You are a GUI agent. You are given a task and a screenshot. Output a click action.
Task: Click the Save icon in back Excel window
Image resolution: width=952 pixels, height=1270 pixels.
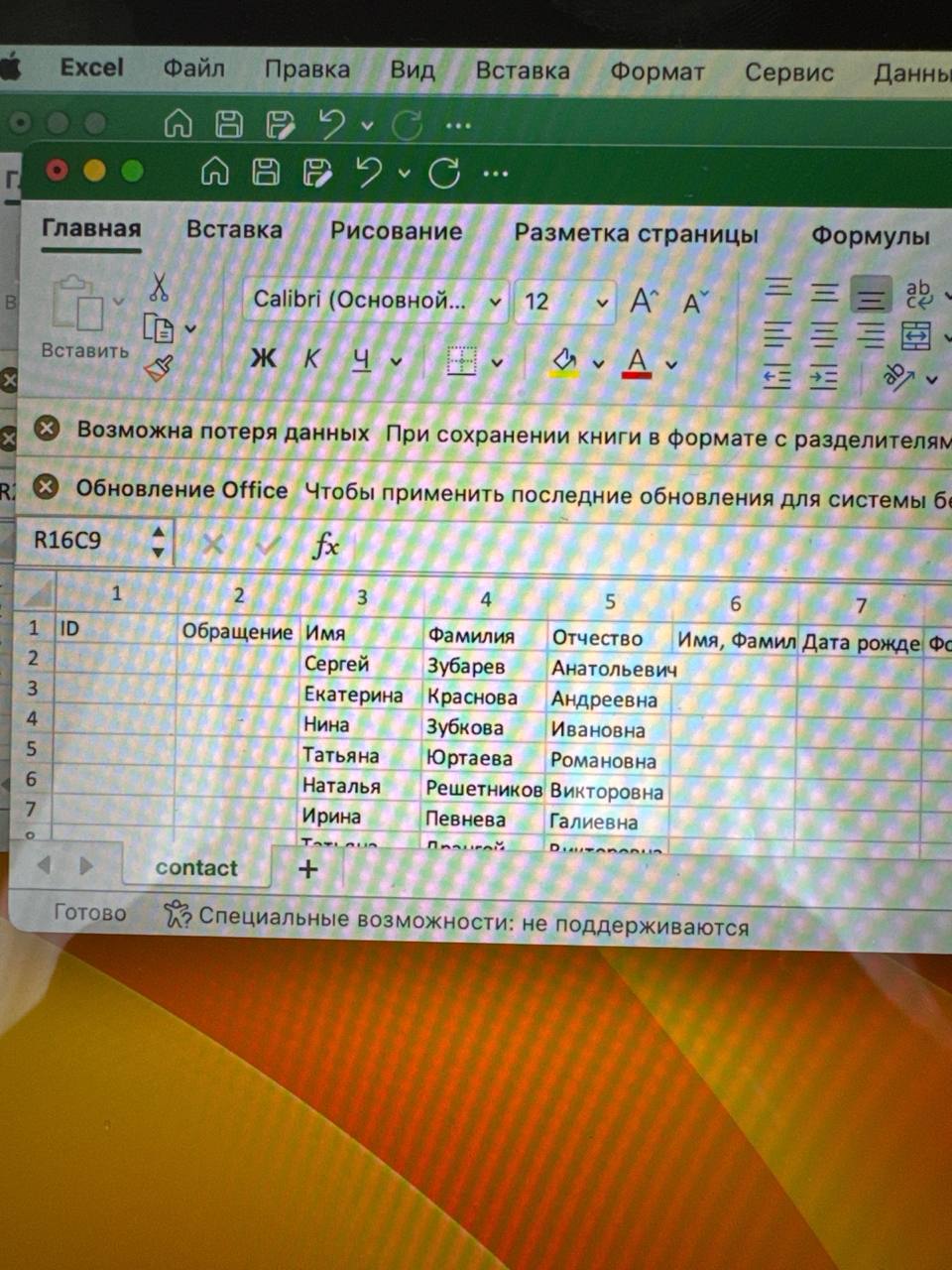[229, 124]
